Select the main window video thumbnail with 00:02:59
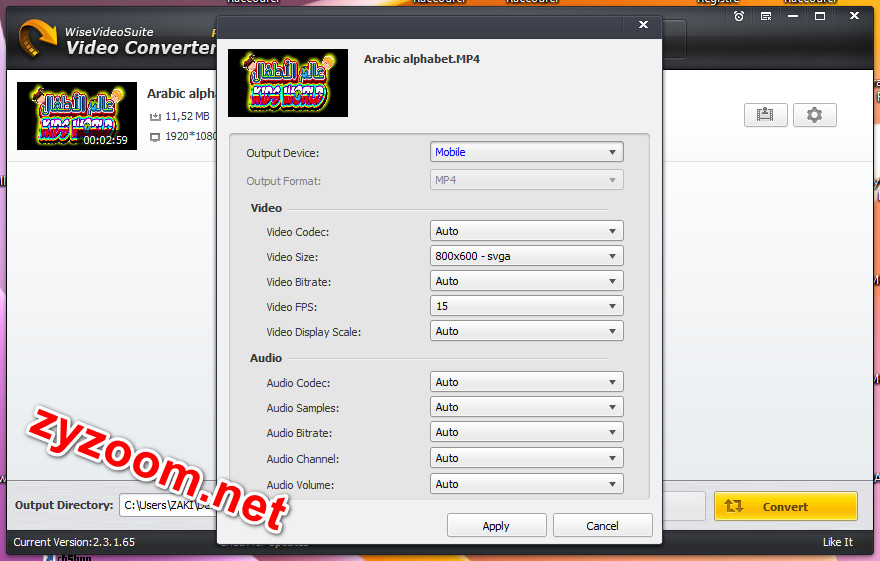 point(77,116)
